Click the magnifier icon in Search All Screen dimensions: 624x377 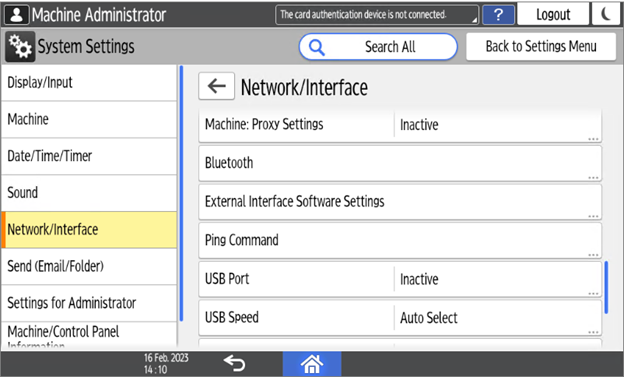316,47
